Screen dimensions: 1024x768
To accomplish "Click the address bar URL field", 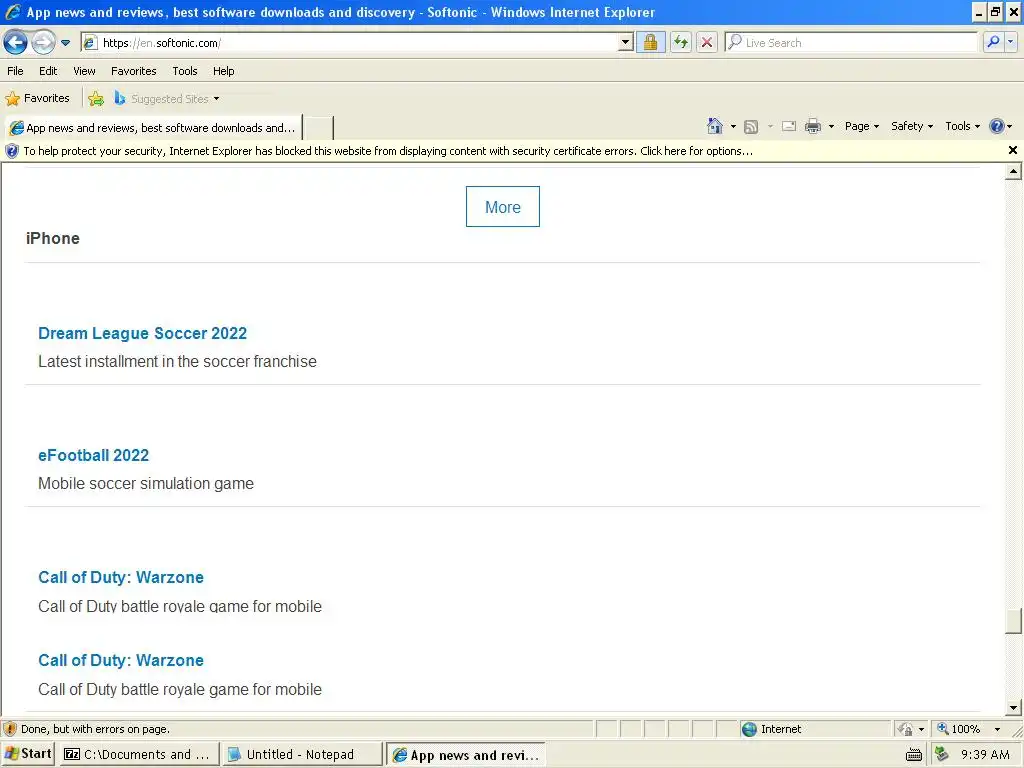I will tap(358, 43).
